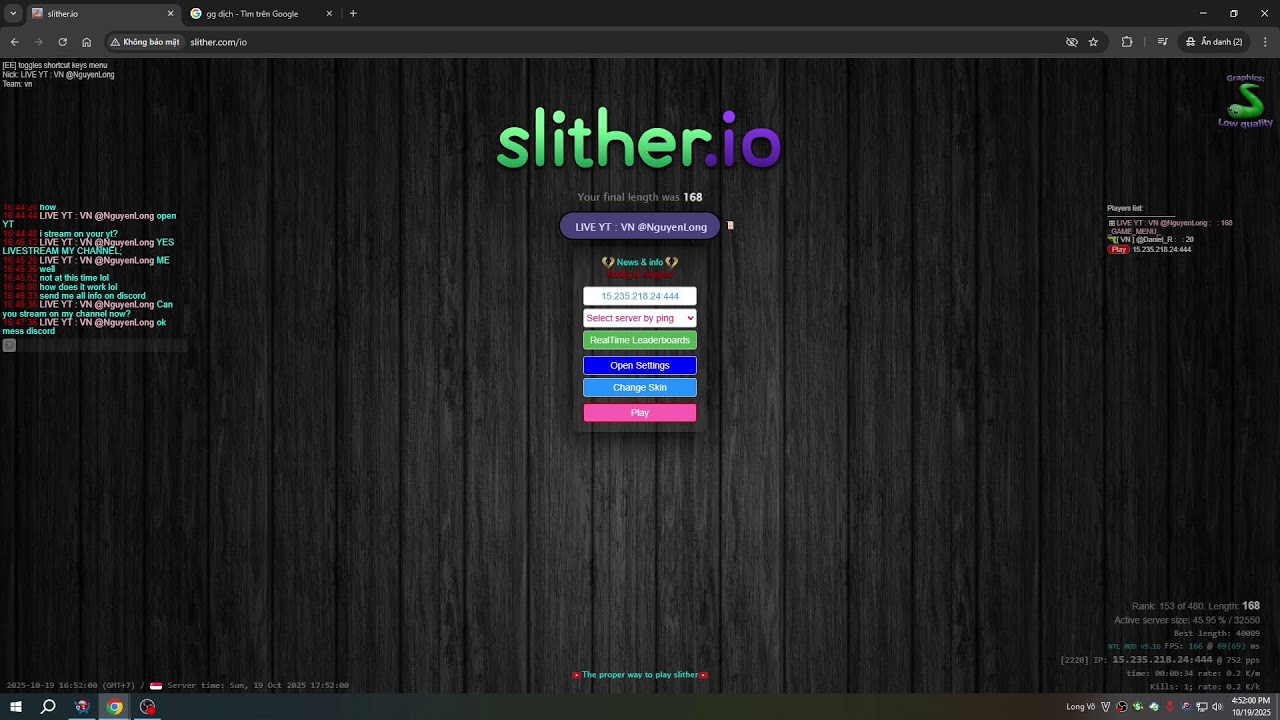Open the Windows Start menu

[16, 707]
